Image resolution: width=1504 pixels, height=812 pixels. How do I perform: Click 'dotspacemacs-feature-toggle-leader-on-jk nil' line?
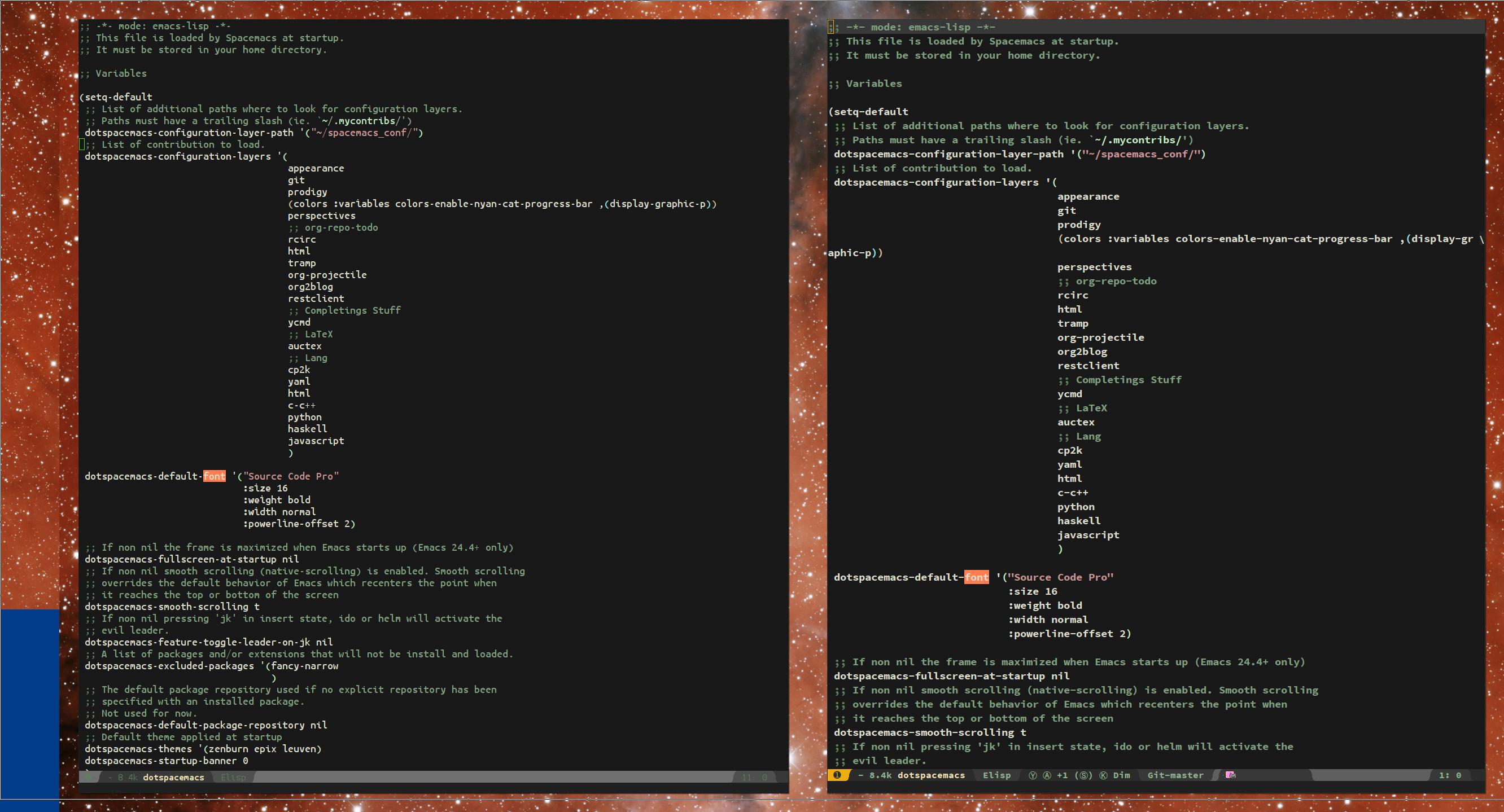209,642
